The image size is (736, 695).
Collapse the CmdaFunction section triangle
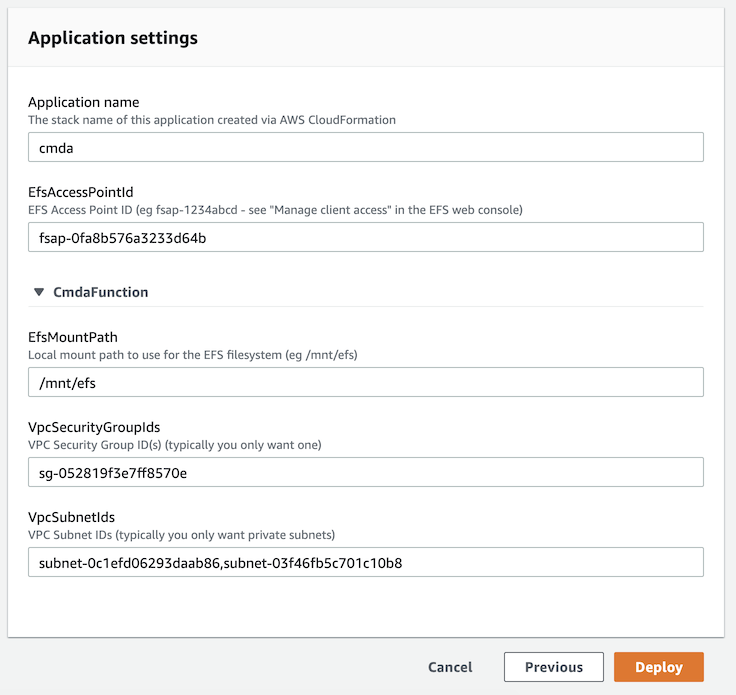39,292
